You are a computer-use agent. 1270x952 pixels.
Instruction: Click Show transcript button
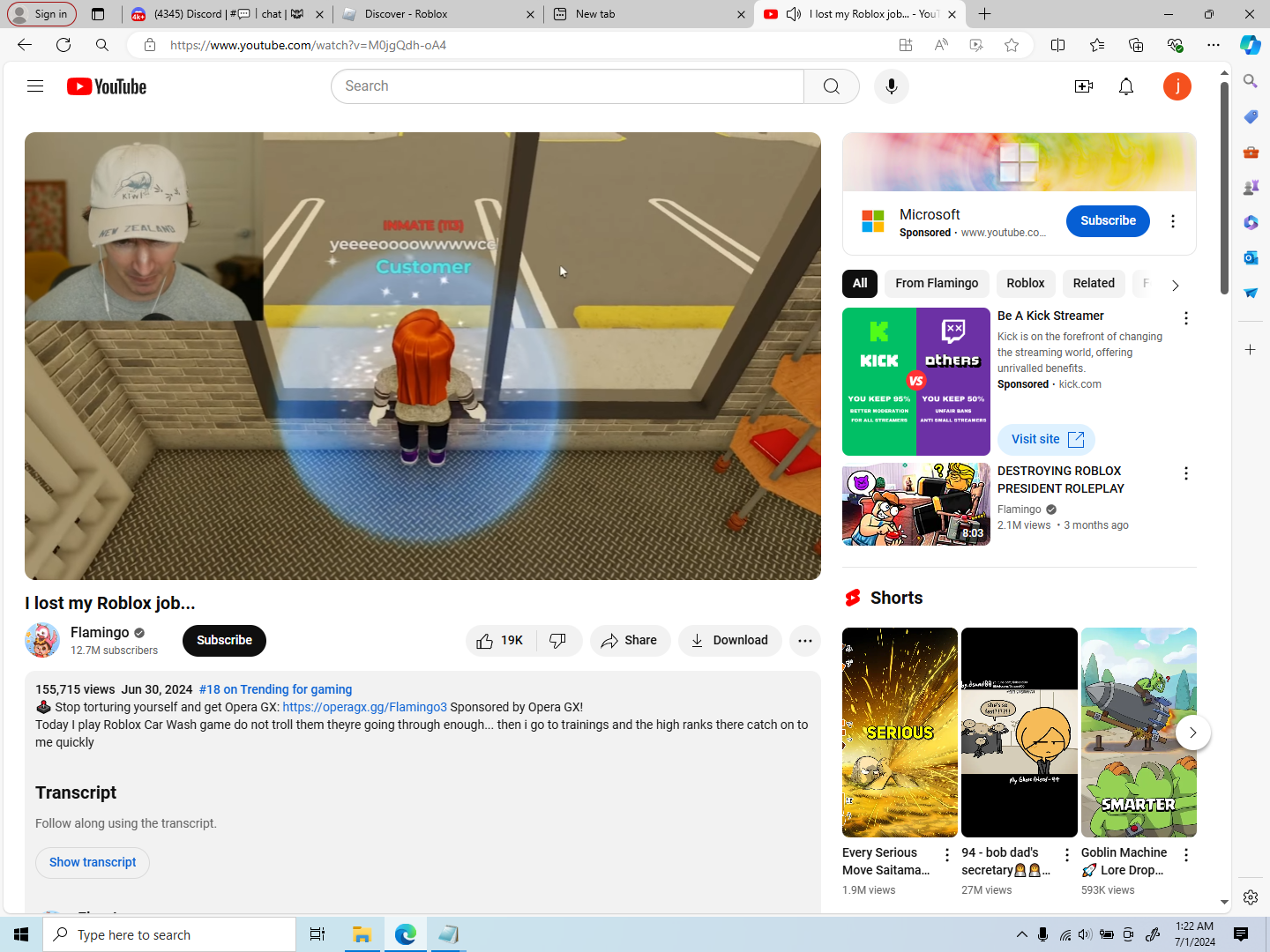93,863
